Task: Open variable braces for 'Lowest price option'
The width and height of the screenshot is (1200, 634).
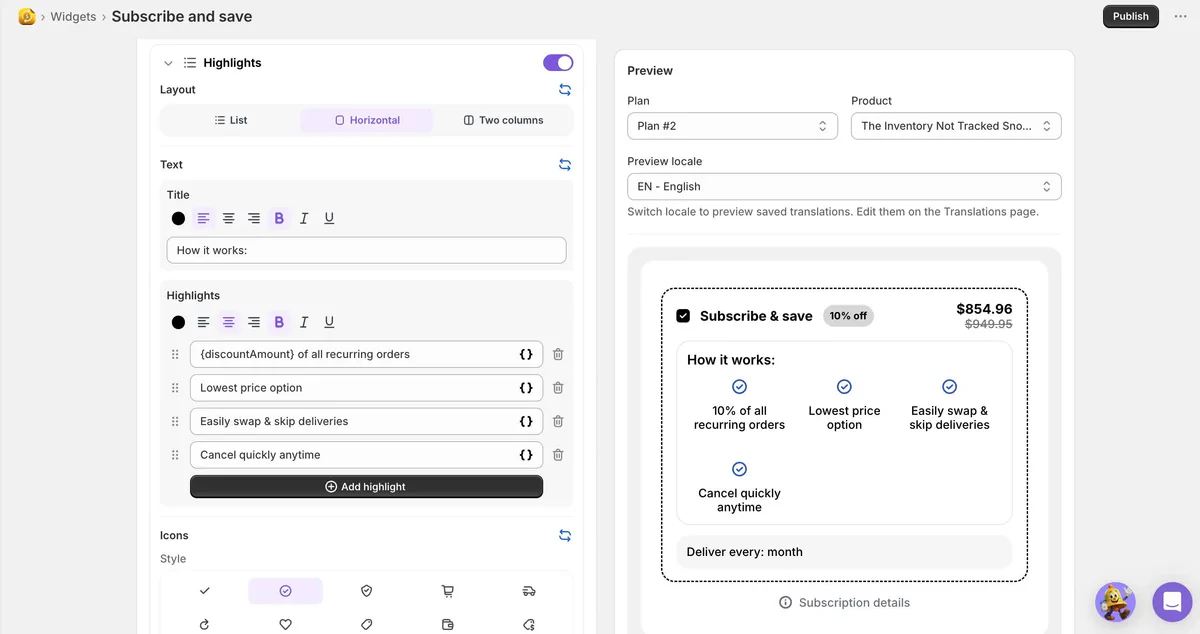Action: pyautogui.click(x=526, y=388)
